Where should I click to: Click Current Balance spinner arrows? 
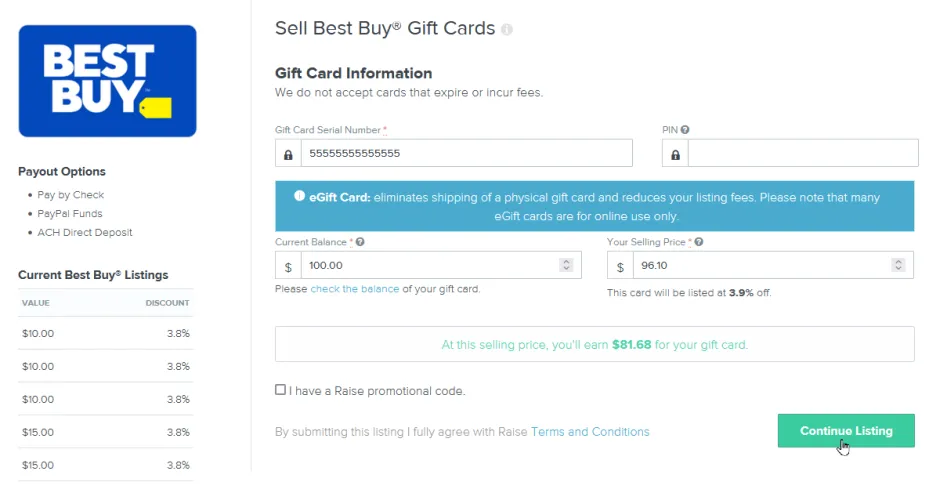point(565,266)
